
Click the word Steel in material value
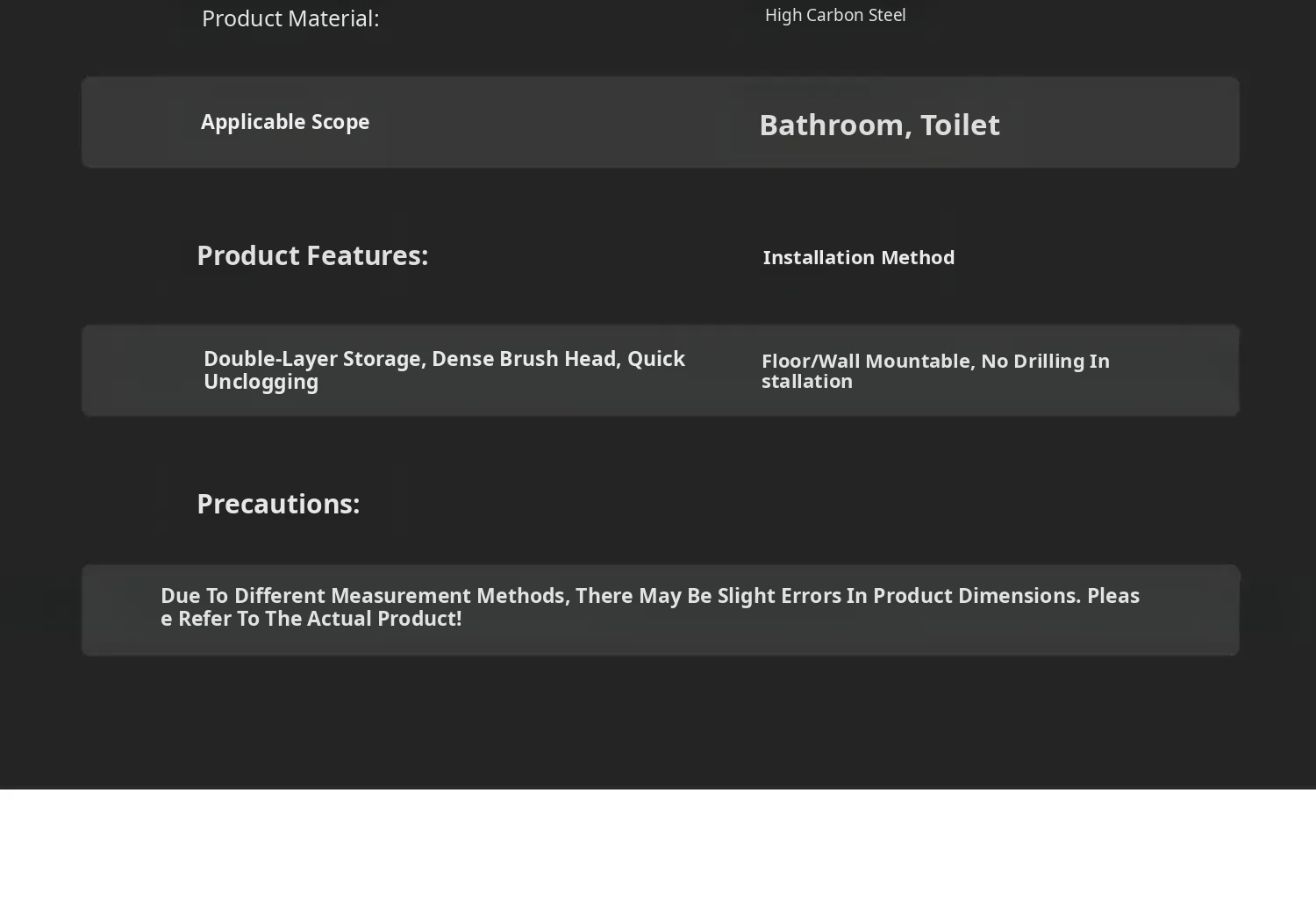(886, 15)
